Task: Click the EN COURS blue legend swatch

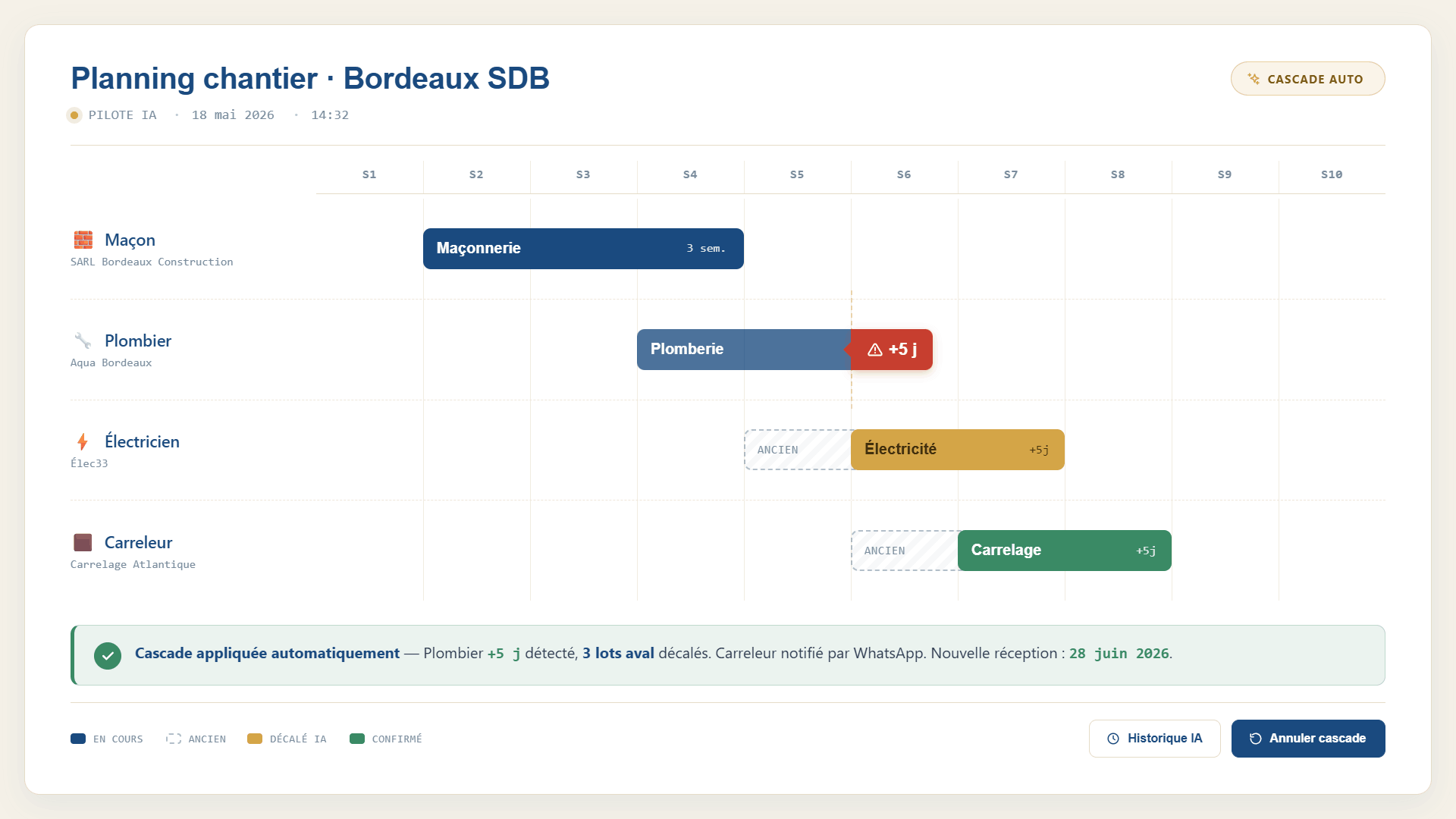Action: click(78, 739)
